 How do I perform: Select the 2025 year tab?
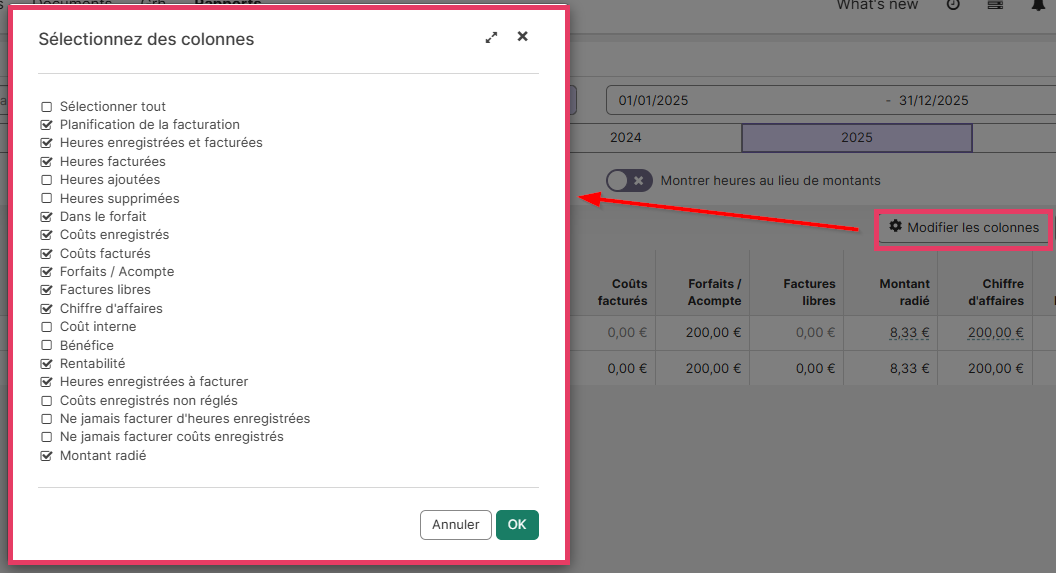click(x=857, y=137)
